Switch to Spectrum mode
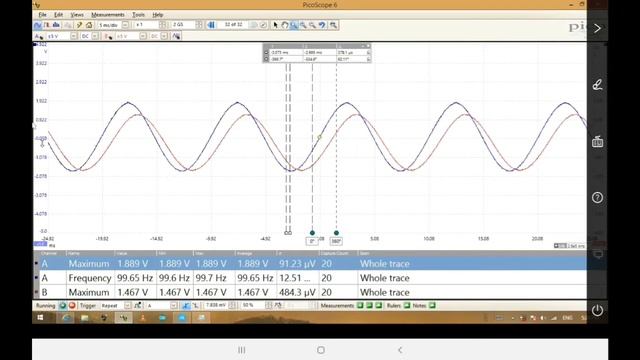 [56, 25]
